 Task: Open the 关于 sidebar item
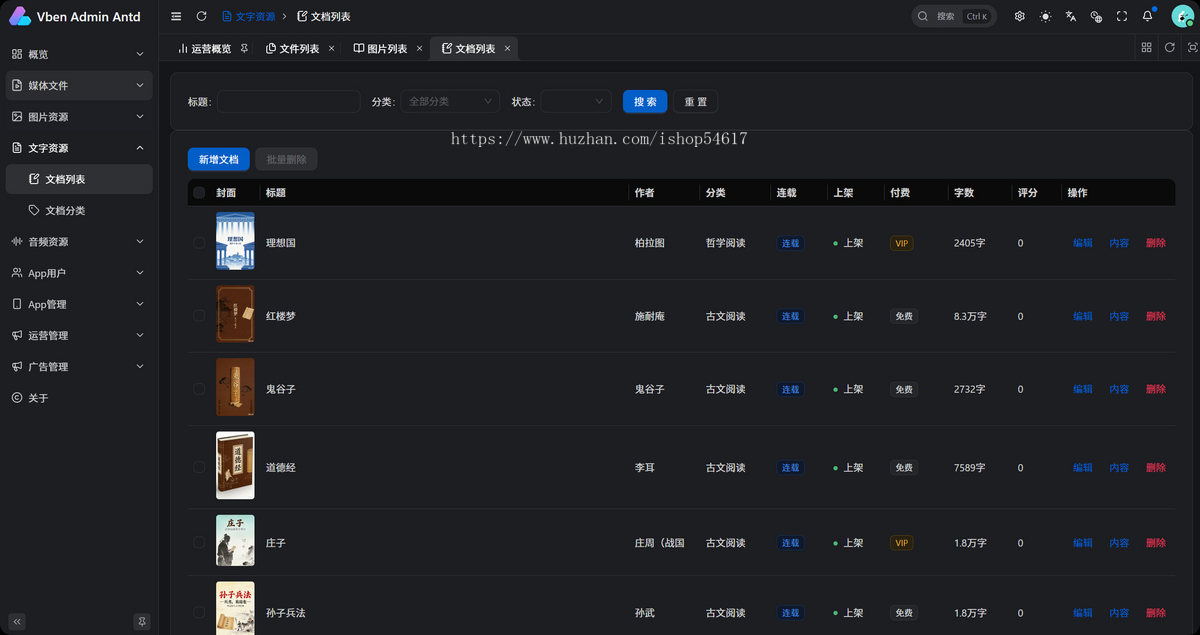point(79,398)
